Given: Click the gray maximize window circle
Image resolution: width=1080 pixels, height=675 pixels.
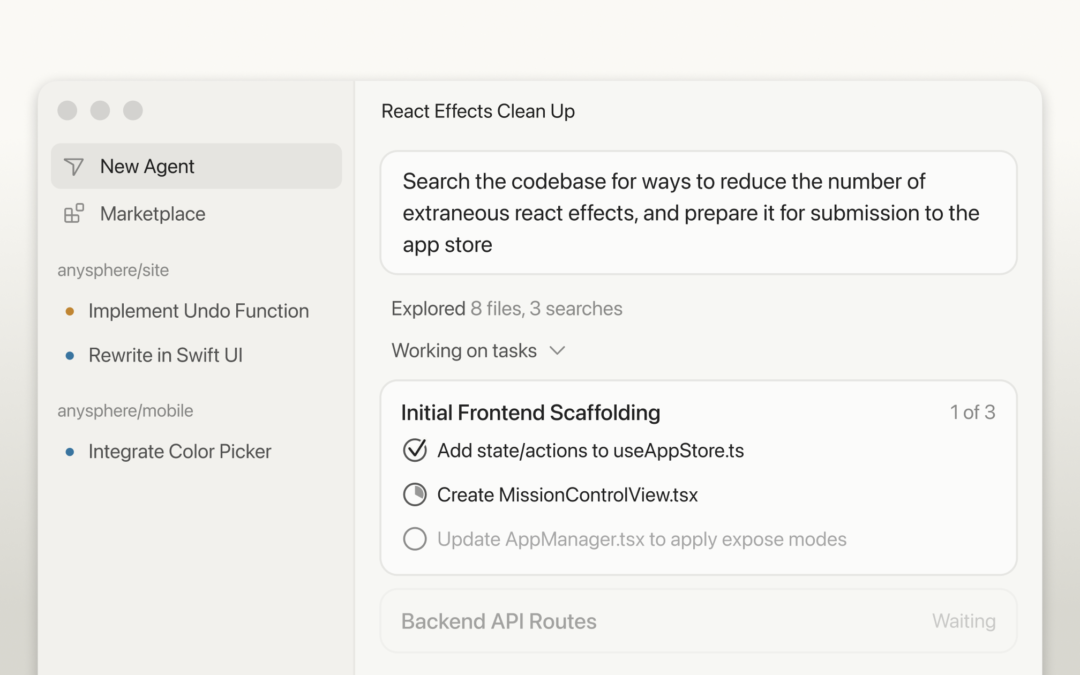Looking at the screenshot, I should [x=133, y=110].
